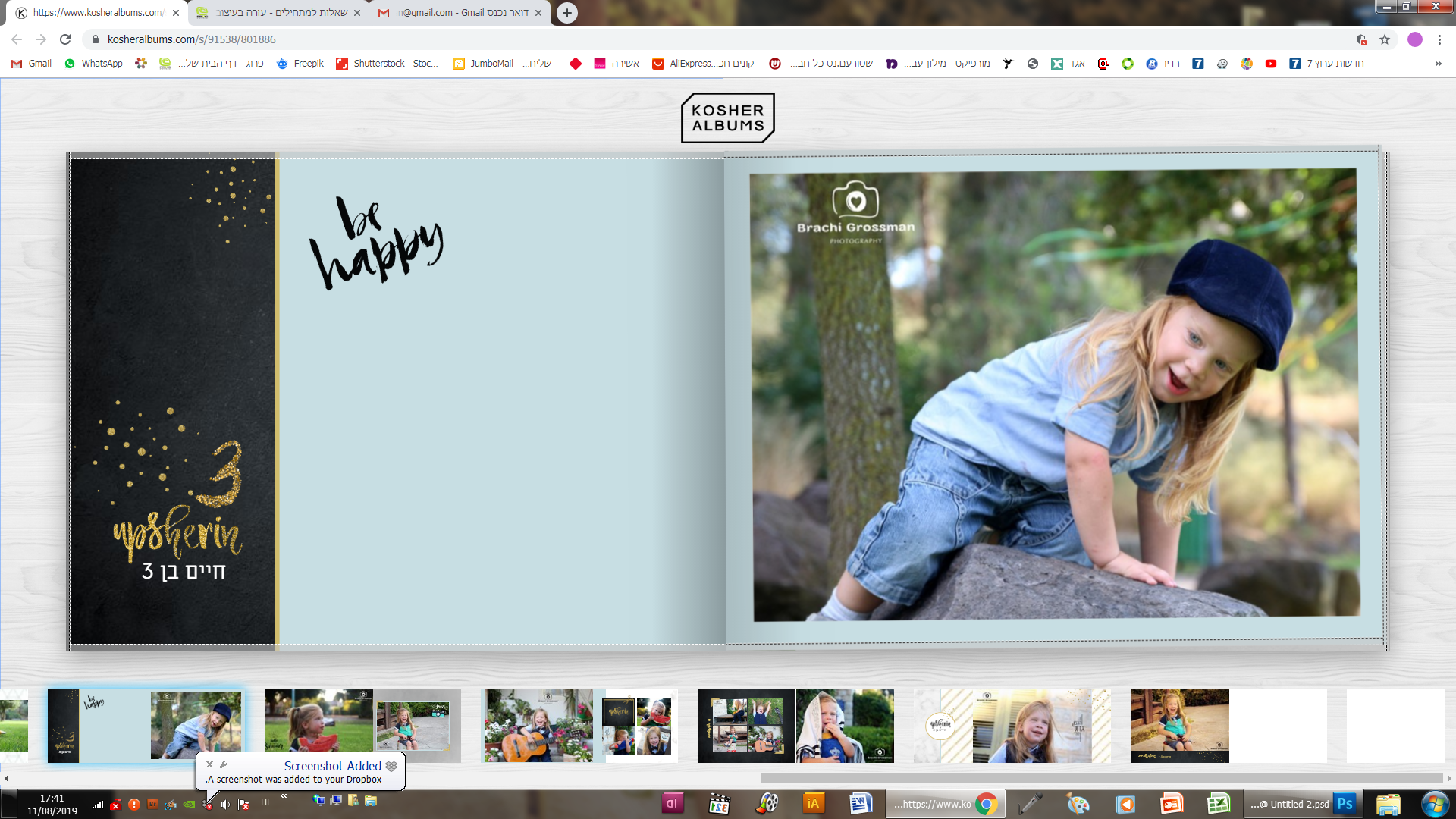The width and height of the screenshot is (1456, 819).
Task: Expand the hidden bookmarks overflow chevron
Action: point(1438,64)
